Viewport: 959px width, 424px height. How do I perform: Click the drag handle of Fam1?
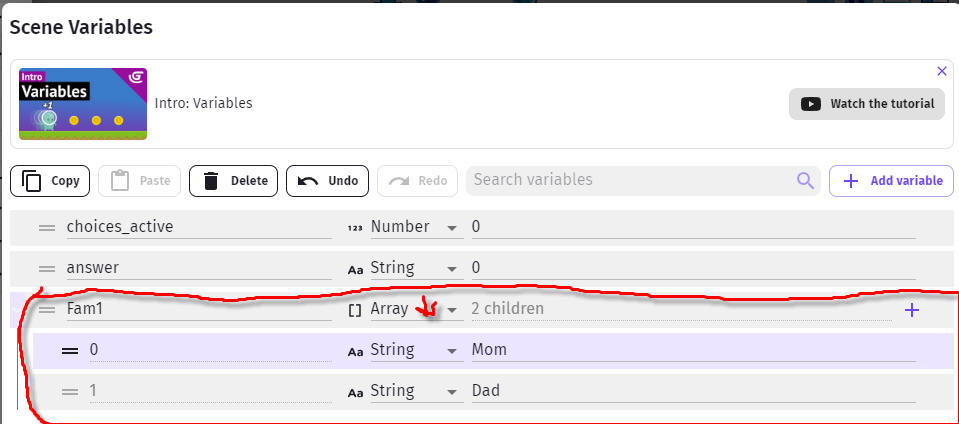pyautogui.click(x=47, y=310)
